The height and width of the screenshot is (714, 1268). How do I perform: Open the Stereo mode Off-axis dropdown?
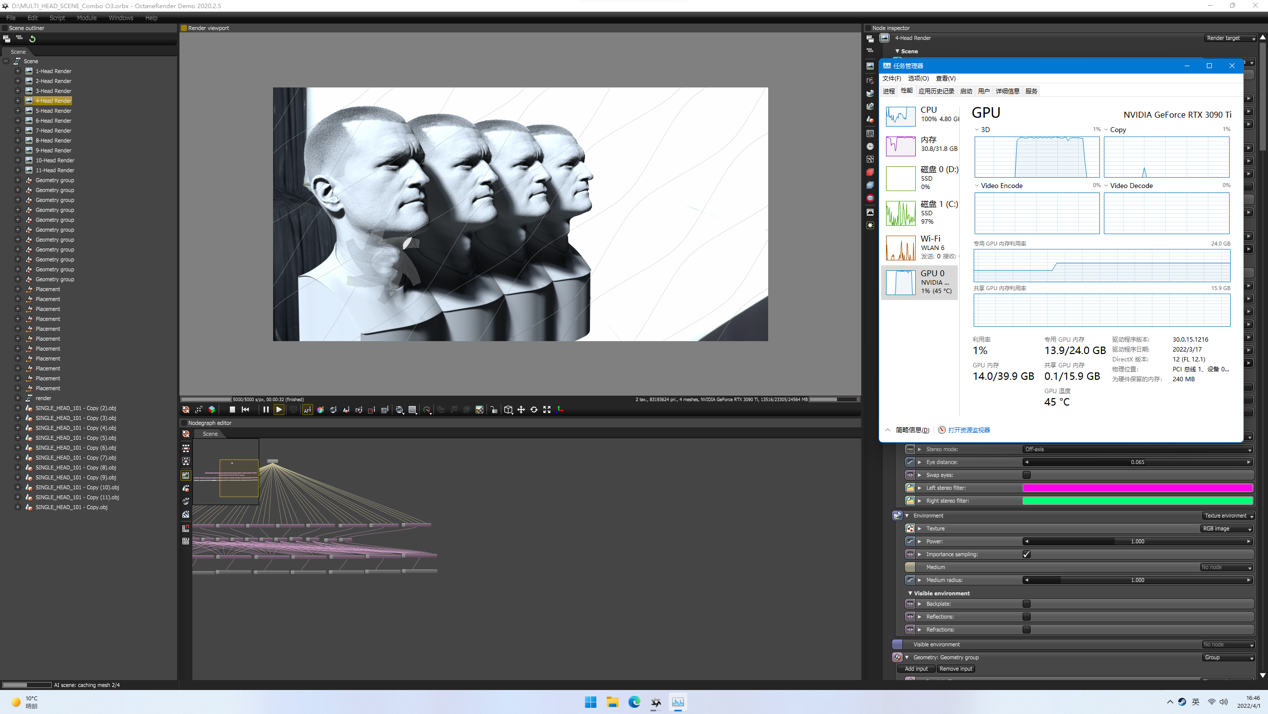pyautogui.click(x=1136, y=449)
